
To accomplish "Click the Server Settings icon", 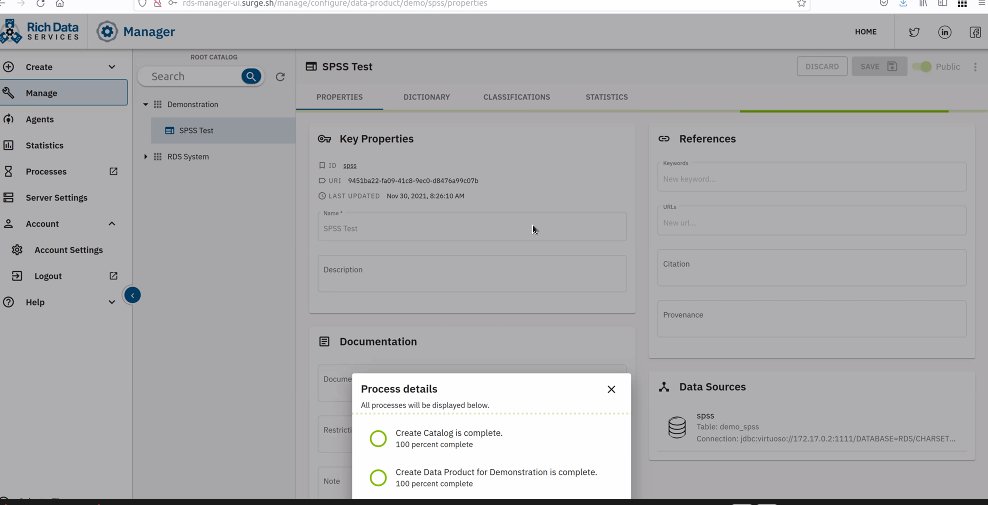I will coord(8,197).
